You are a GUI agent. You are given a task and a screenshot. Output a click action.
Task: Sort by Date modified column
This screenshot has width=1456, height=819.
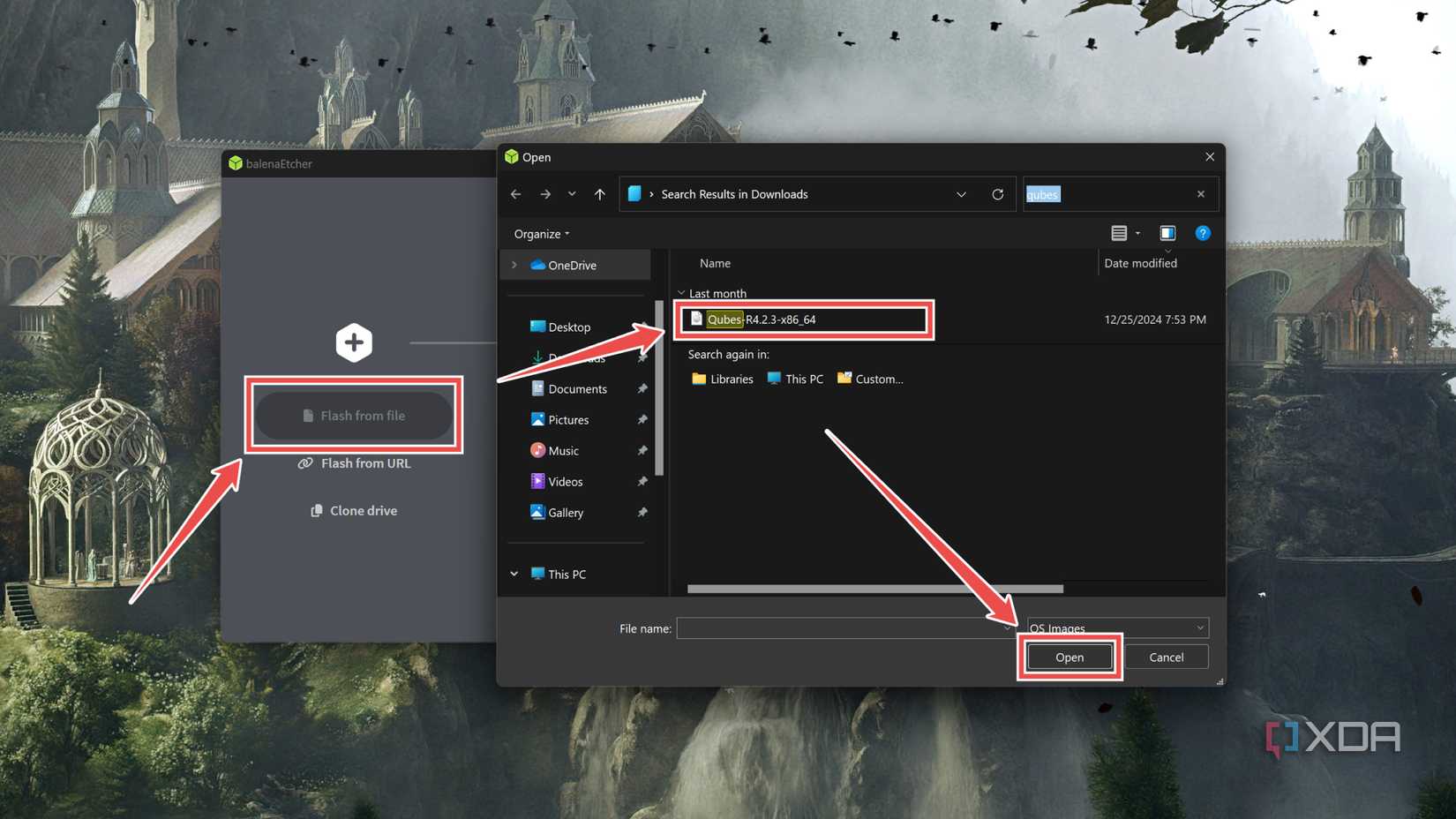1140,263
